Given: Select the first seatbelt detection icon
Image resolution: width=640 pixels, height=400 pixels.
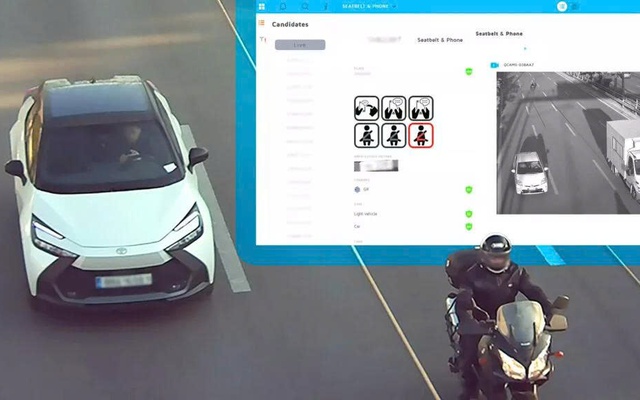Looking at the screenshot, I should pyautogui.click(x=366, y=135).
